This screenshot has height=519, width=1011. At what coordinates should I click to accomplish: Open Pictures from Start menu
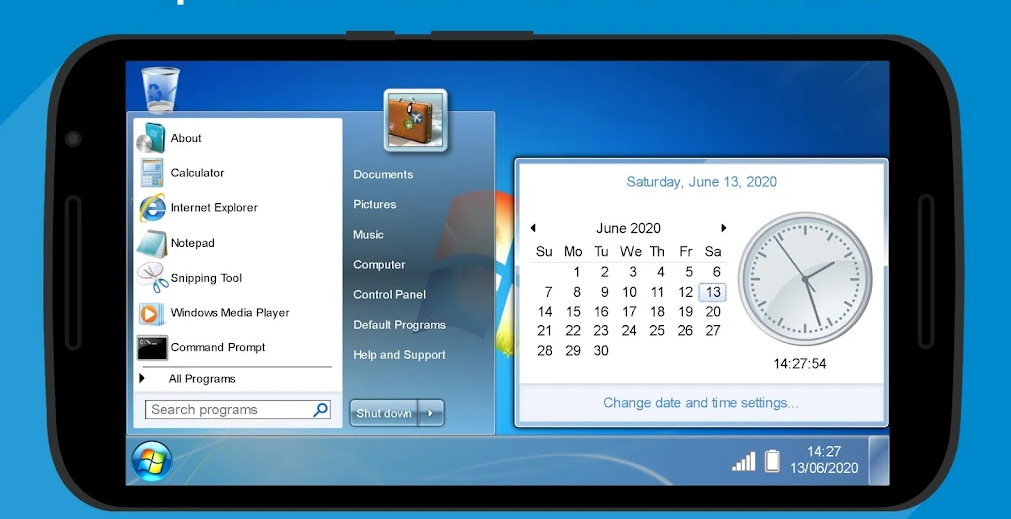(375, 204)
